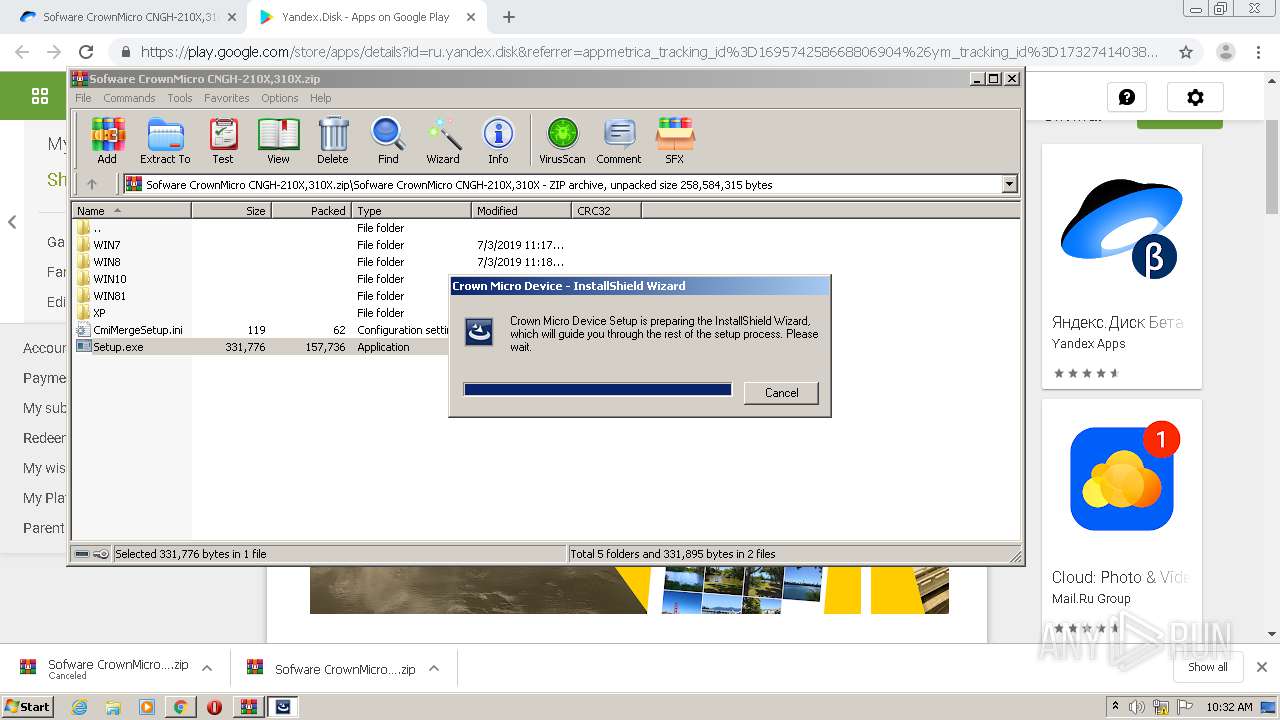Viewport: 1280px width, 720px height.
Task: Open Яндекс.Диск Бета app card
Action: (x=1121, y=266)
